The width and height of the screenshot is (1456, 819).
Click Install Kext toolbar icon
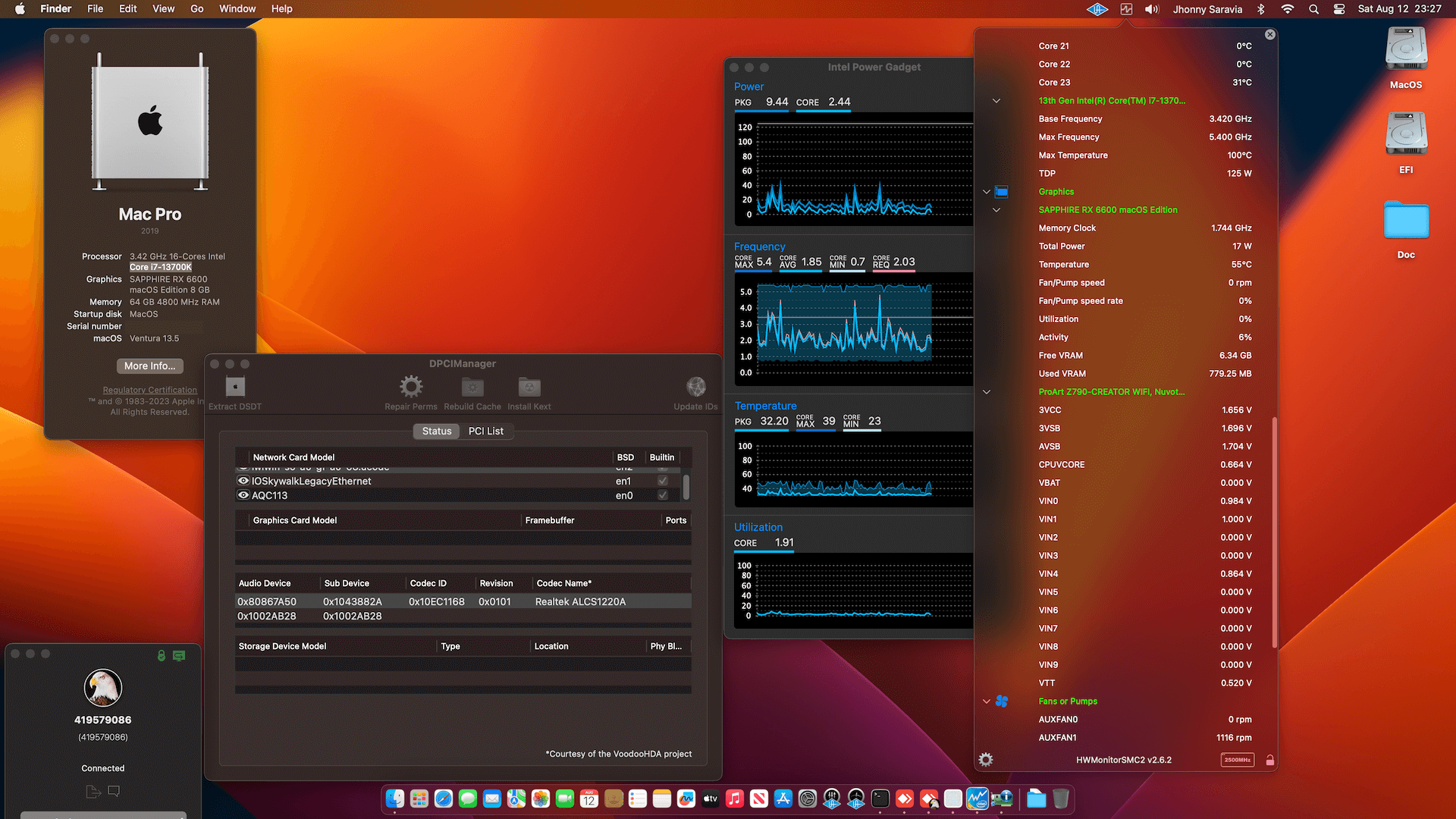529,387
